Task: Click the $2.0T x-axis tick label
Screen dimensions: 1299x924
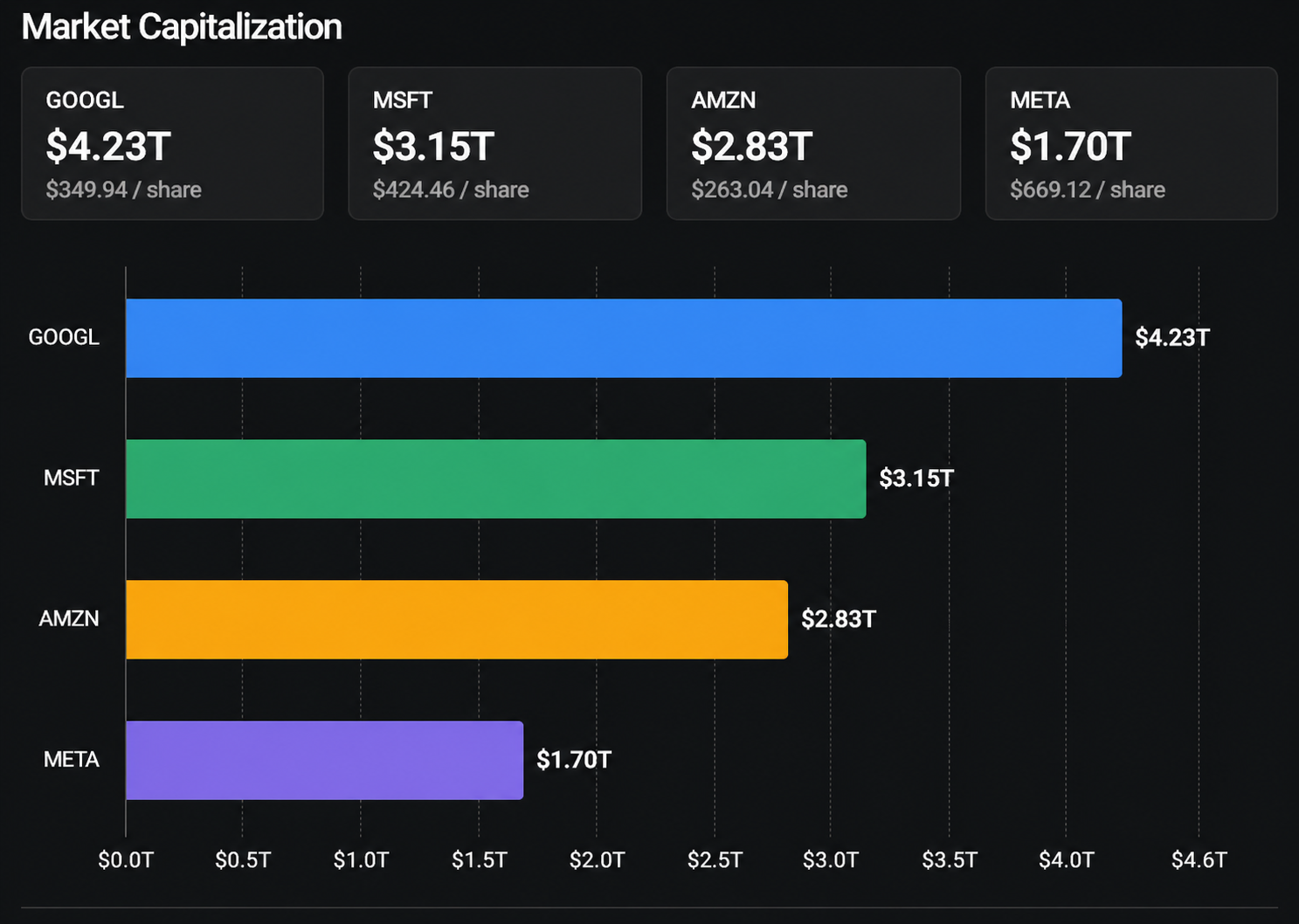Action: click(597, 860)
